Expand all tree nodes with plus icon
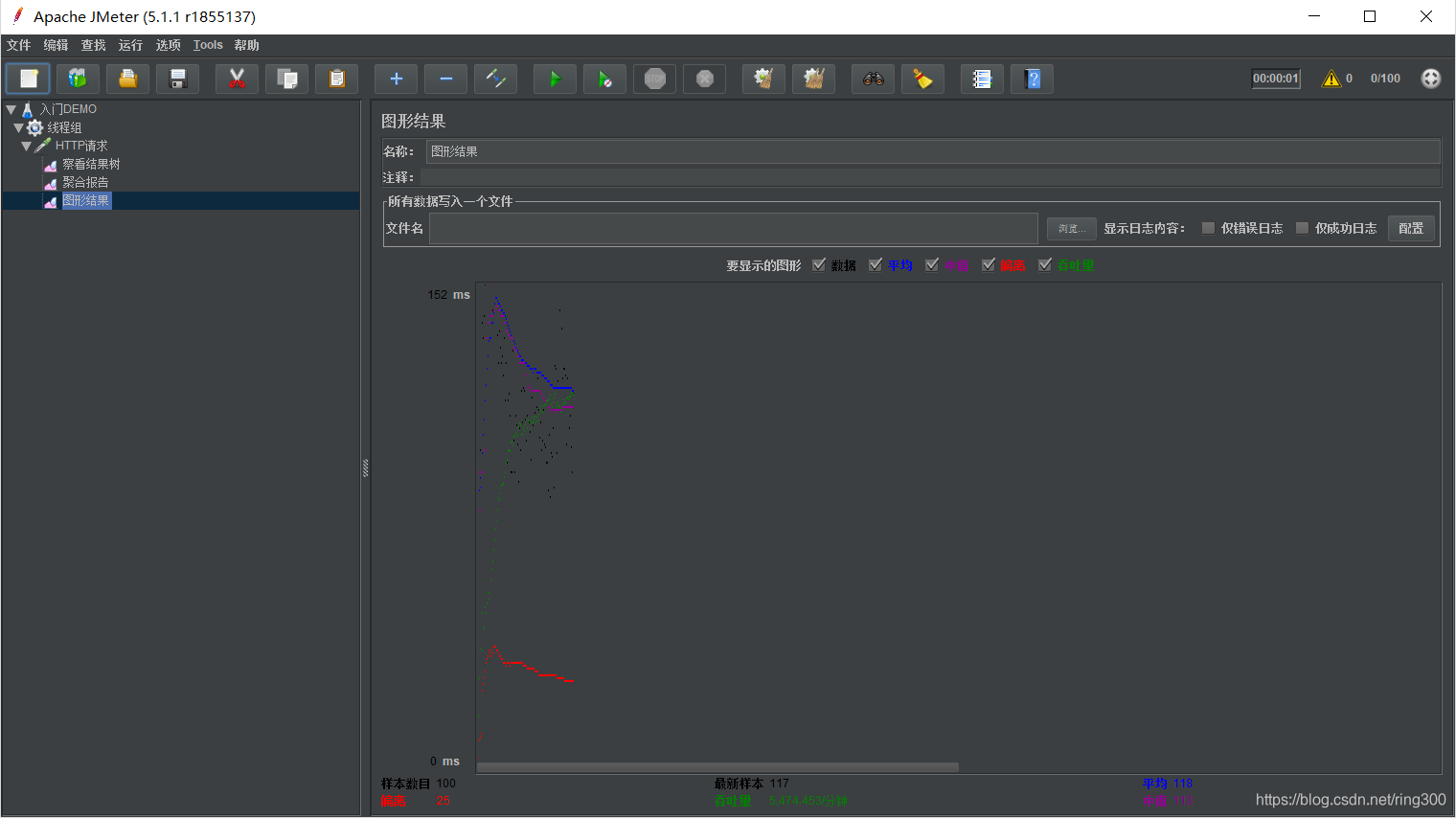Viewport: 1456px width, 818px height. coord(396,79)
